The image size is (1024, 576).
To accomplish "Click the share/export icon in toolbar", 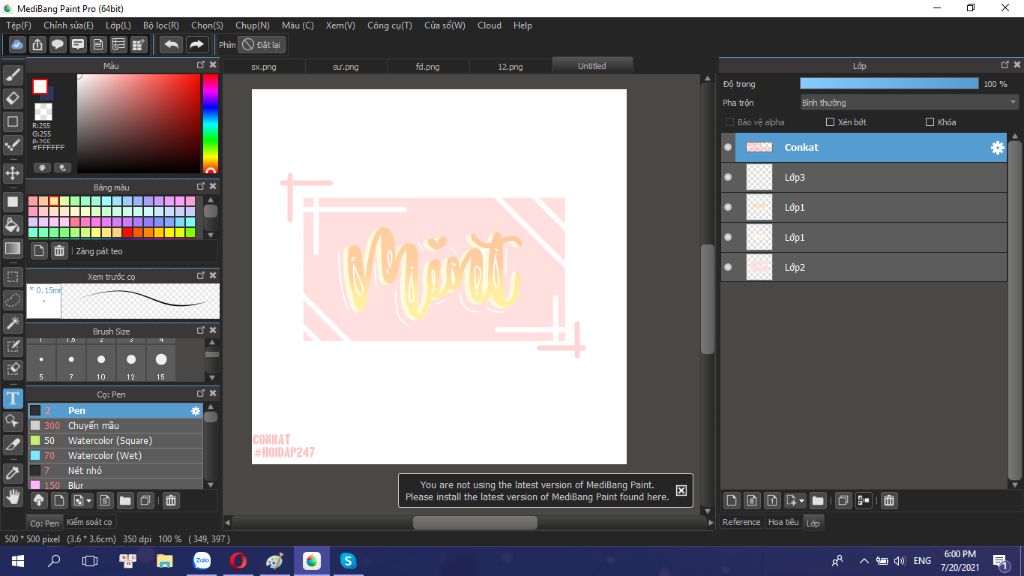I will click(x=37, y=44).
